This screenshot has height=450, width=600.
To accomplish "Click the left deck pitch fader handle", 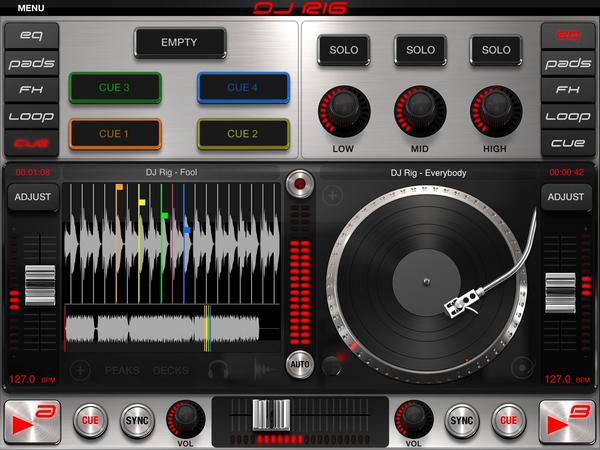I will coord(40,285).
